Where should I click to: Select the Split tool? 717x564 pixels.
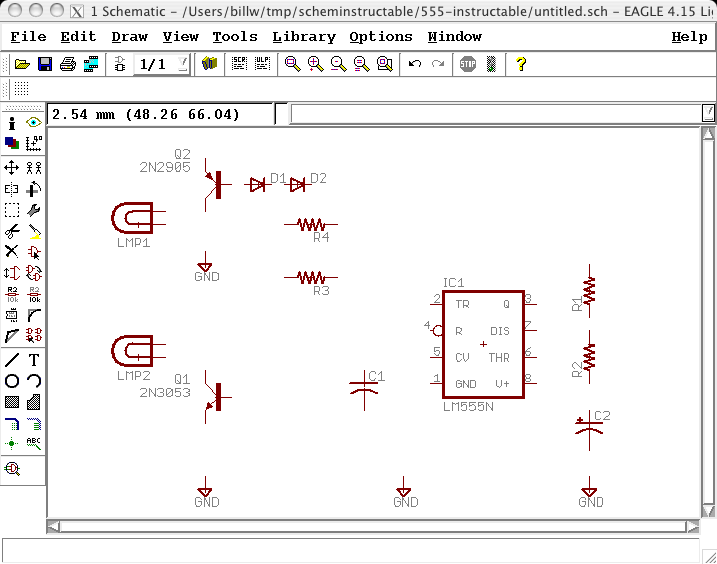point(12,336)
